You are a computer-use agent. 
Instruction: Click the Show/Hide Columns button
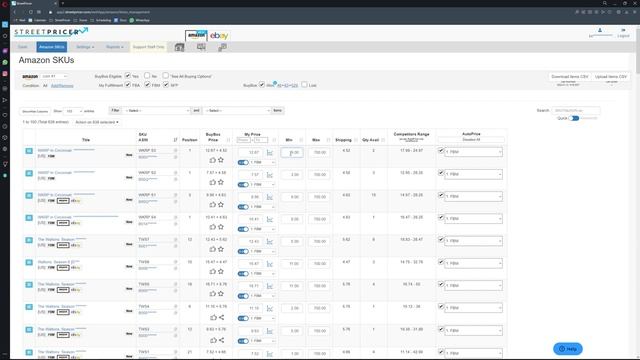35,111
